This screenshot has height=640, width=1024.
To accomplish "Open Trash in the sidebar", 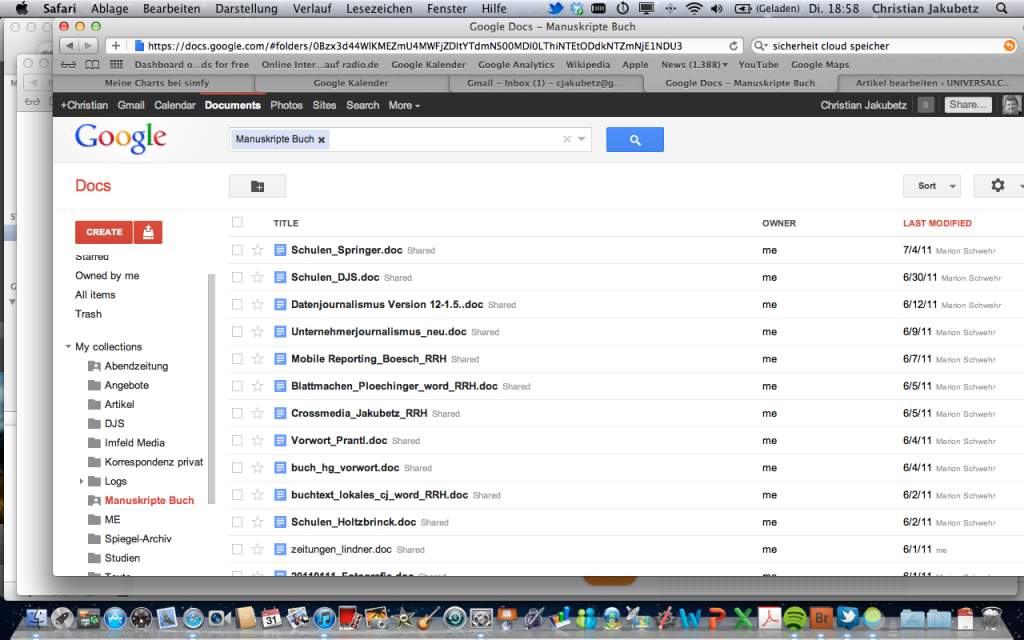I will [88, 314].
